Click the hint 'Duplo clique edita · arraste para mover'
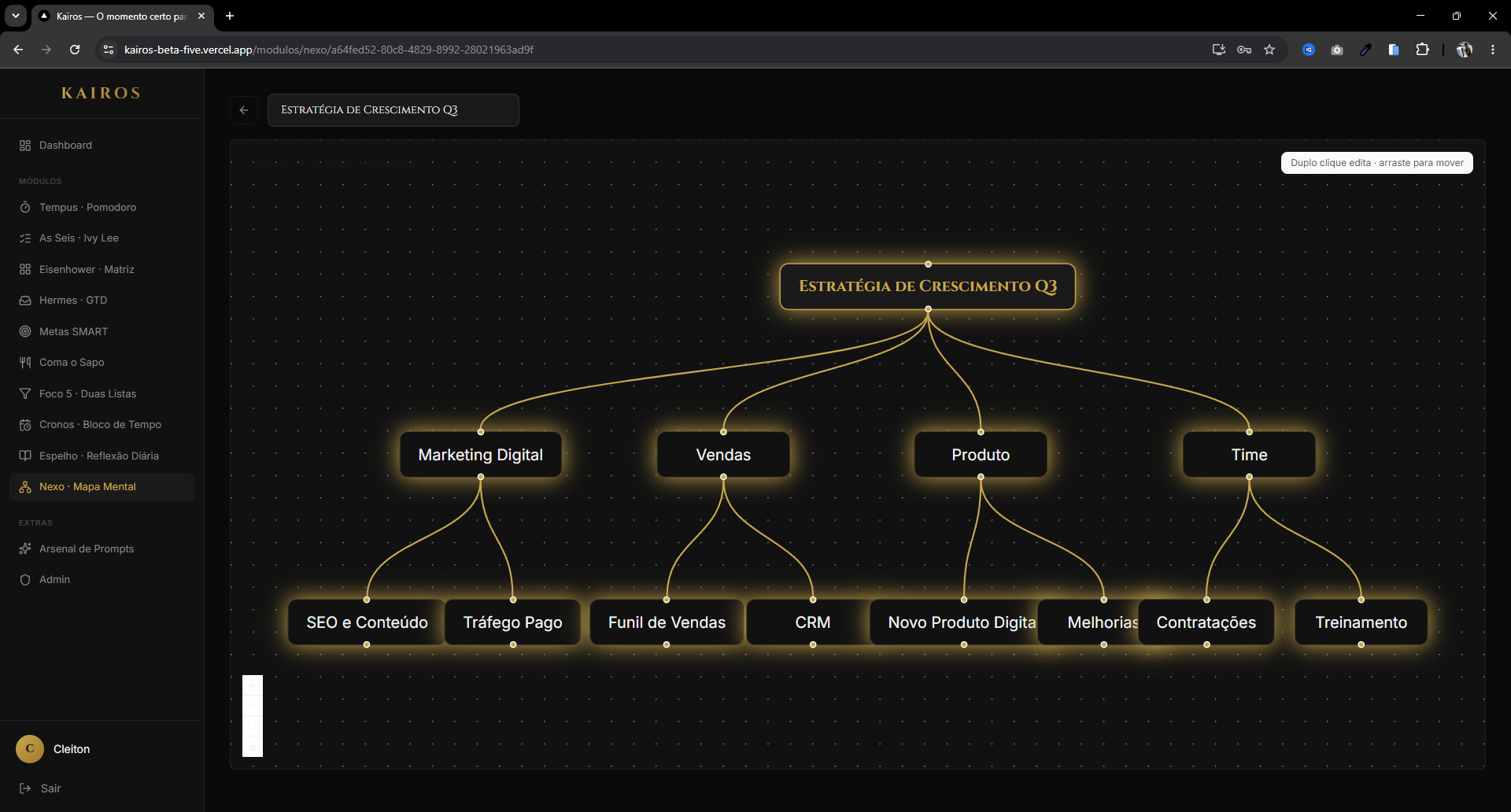Image resolution: width=1511 pixels, height=812 pixels. (x=1376, y=163)
